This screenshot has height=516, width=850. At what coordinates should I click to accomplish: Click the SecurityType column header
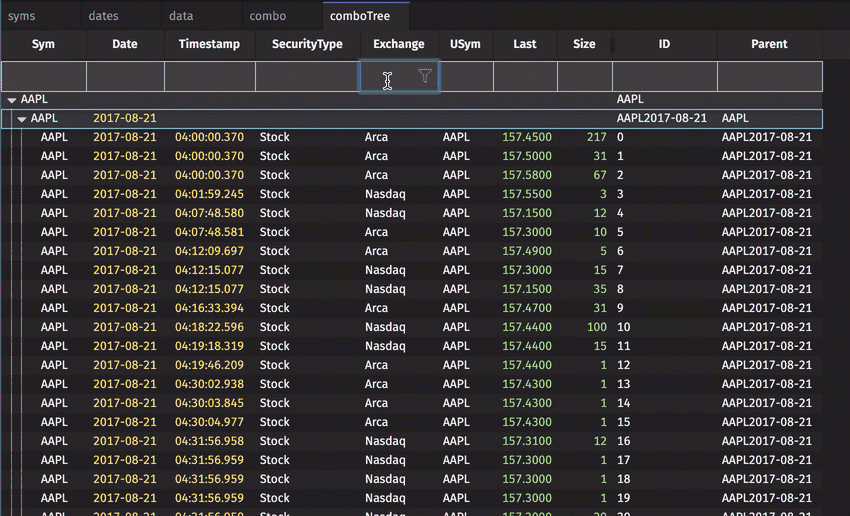(307, 44)
